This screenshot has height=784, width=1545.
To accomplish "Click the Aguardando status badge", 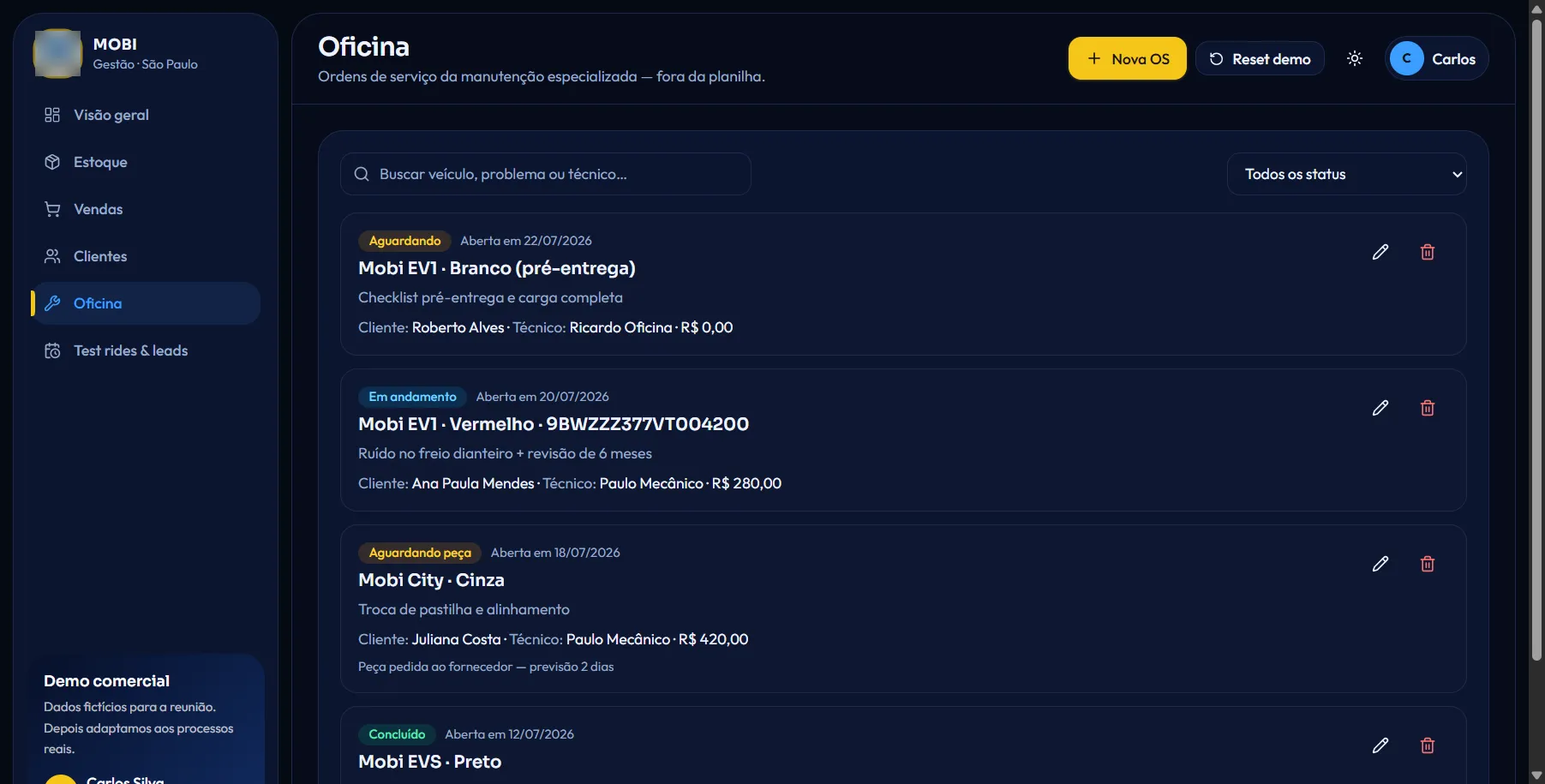I will 404,241.
